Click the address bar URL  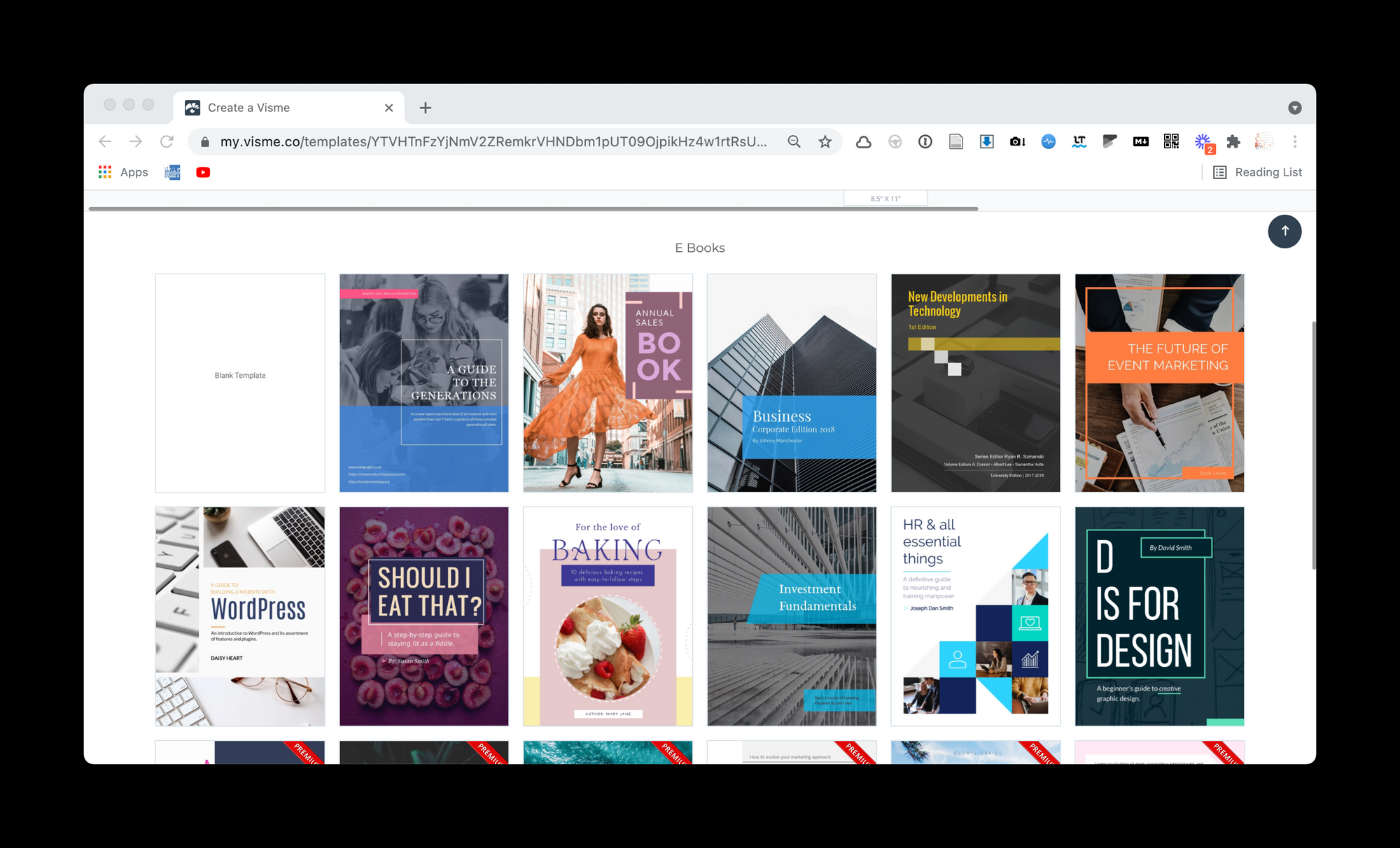[493, 141]
